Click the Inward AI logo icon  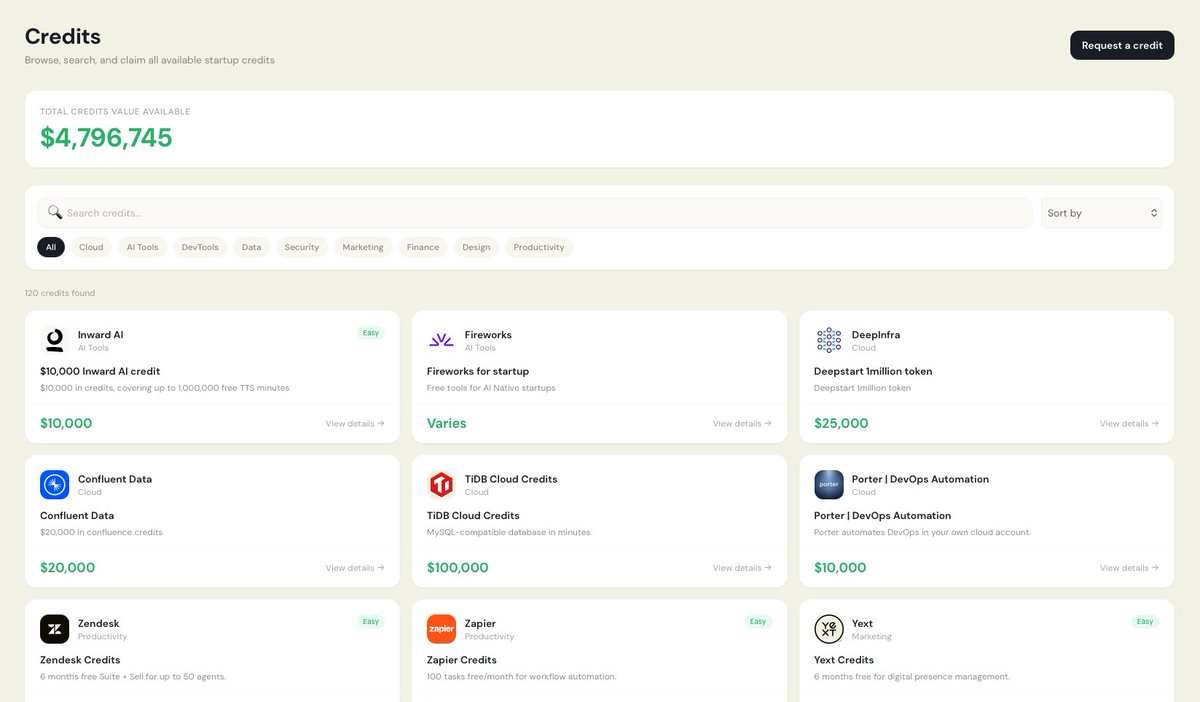54,340
